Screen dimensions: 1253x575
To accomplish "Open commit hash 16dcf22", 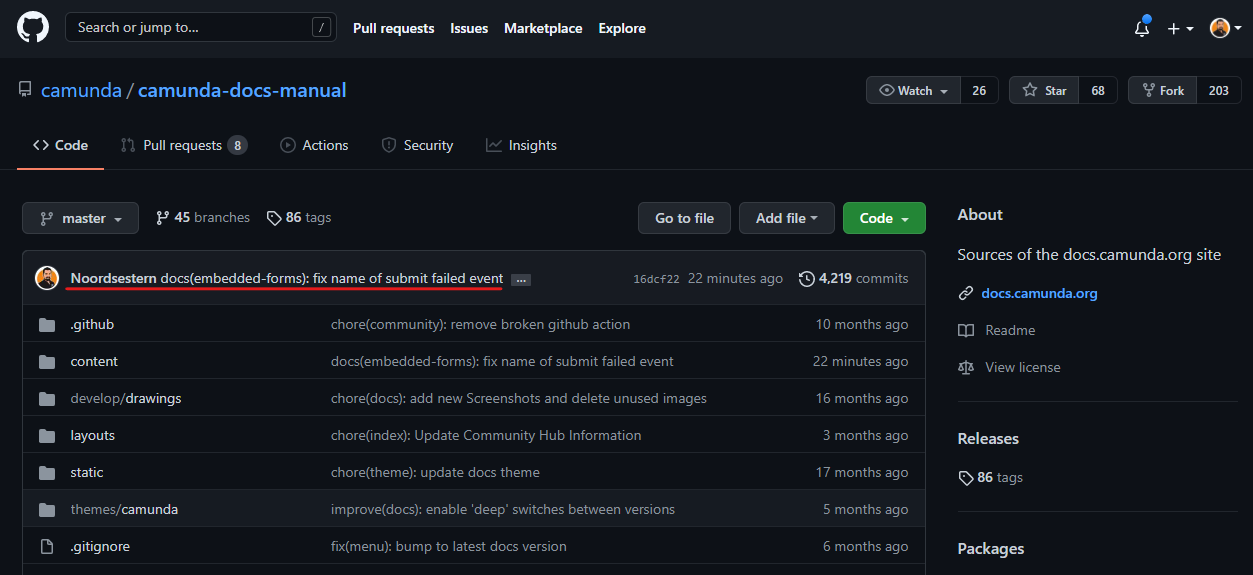I will tap(656, 279).
